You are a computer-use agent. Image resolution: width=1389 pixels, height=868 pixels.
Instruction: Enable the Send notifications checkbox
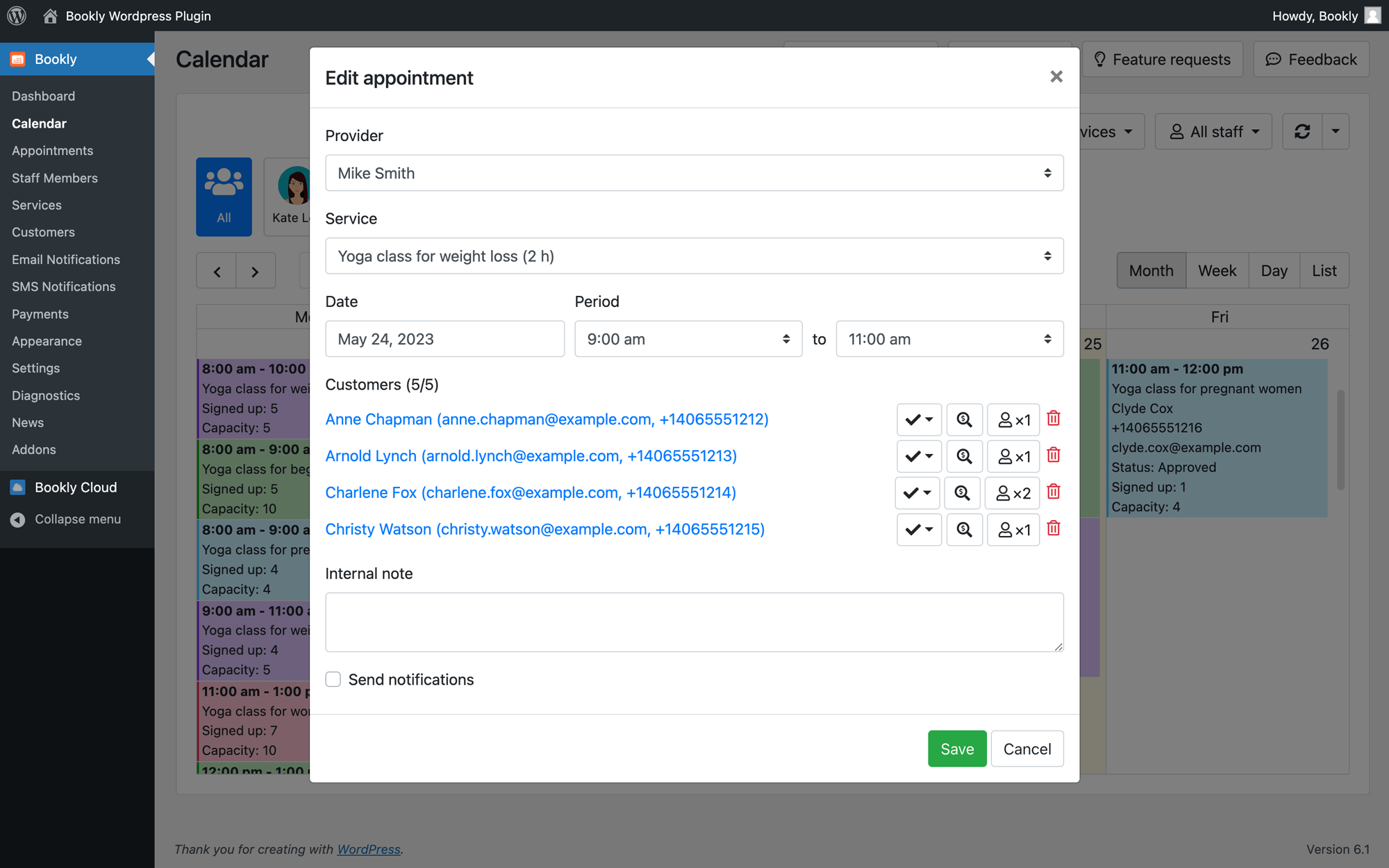tap(333, 679)
